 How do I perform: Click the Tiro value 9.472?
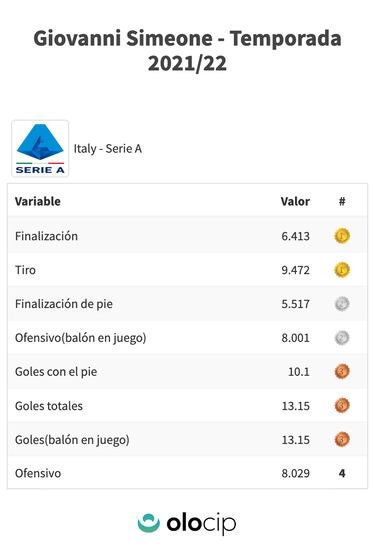(x=296, y=270)
